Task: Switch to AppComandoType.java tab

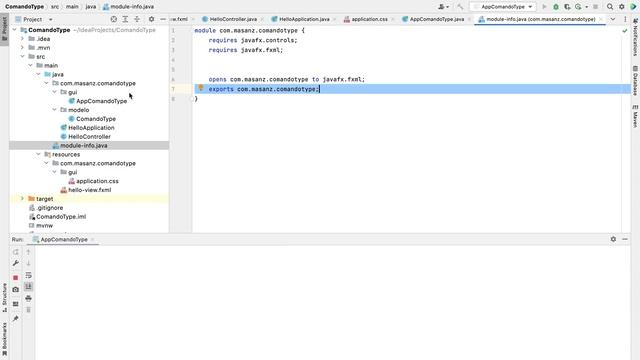Action: click(436, 19)
